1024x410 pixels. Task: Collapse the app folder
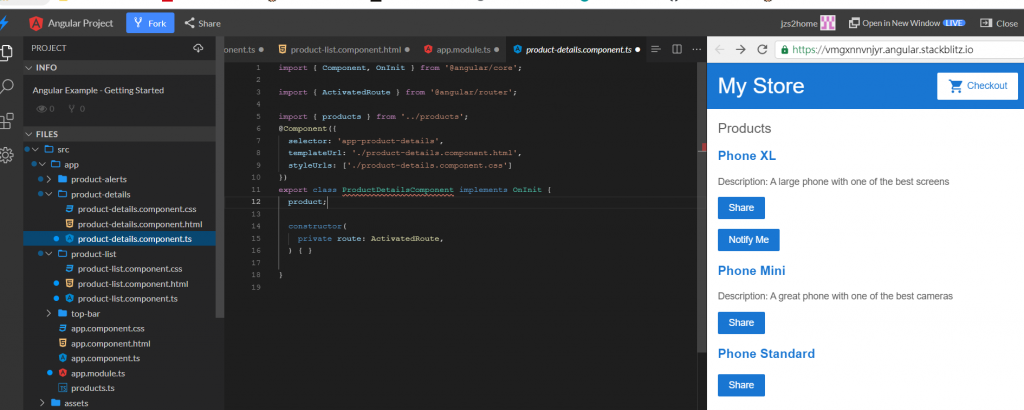tap(42, 165)
